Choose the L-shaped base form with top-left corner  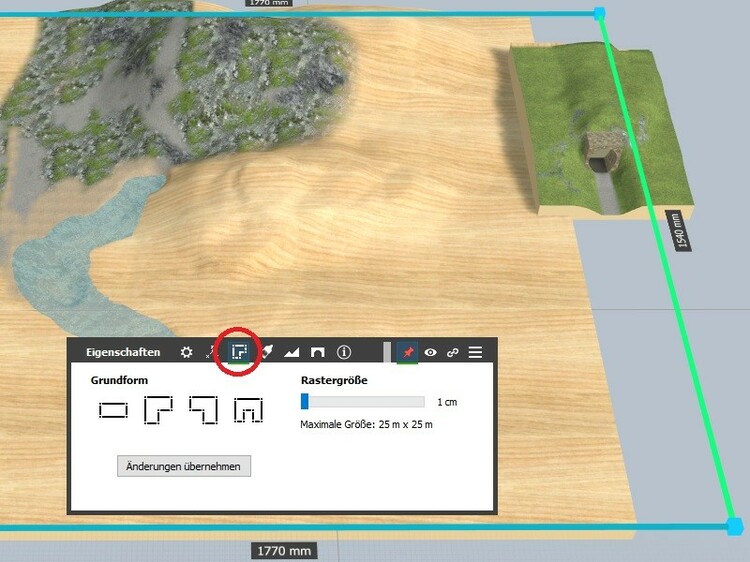pyautogui.click(x=158, y=410)
